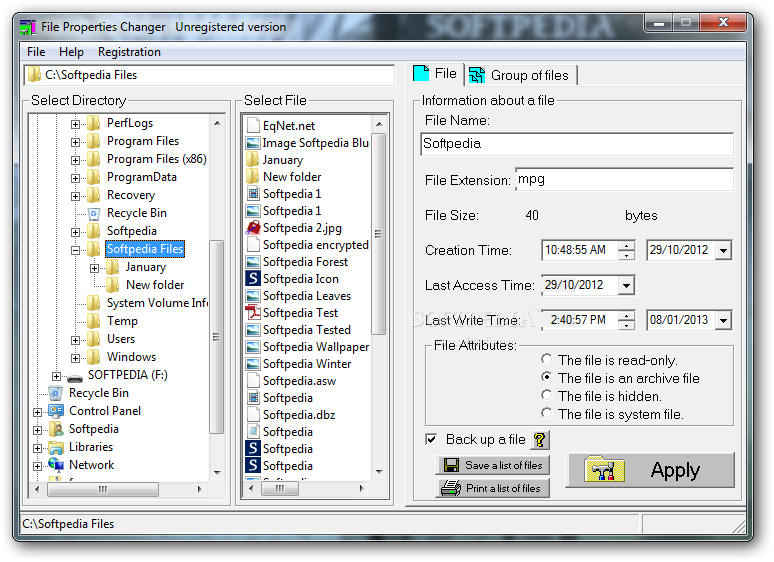Click the File Extension input field

point(624,180)
